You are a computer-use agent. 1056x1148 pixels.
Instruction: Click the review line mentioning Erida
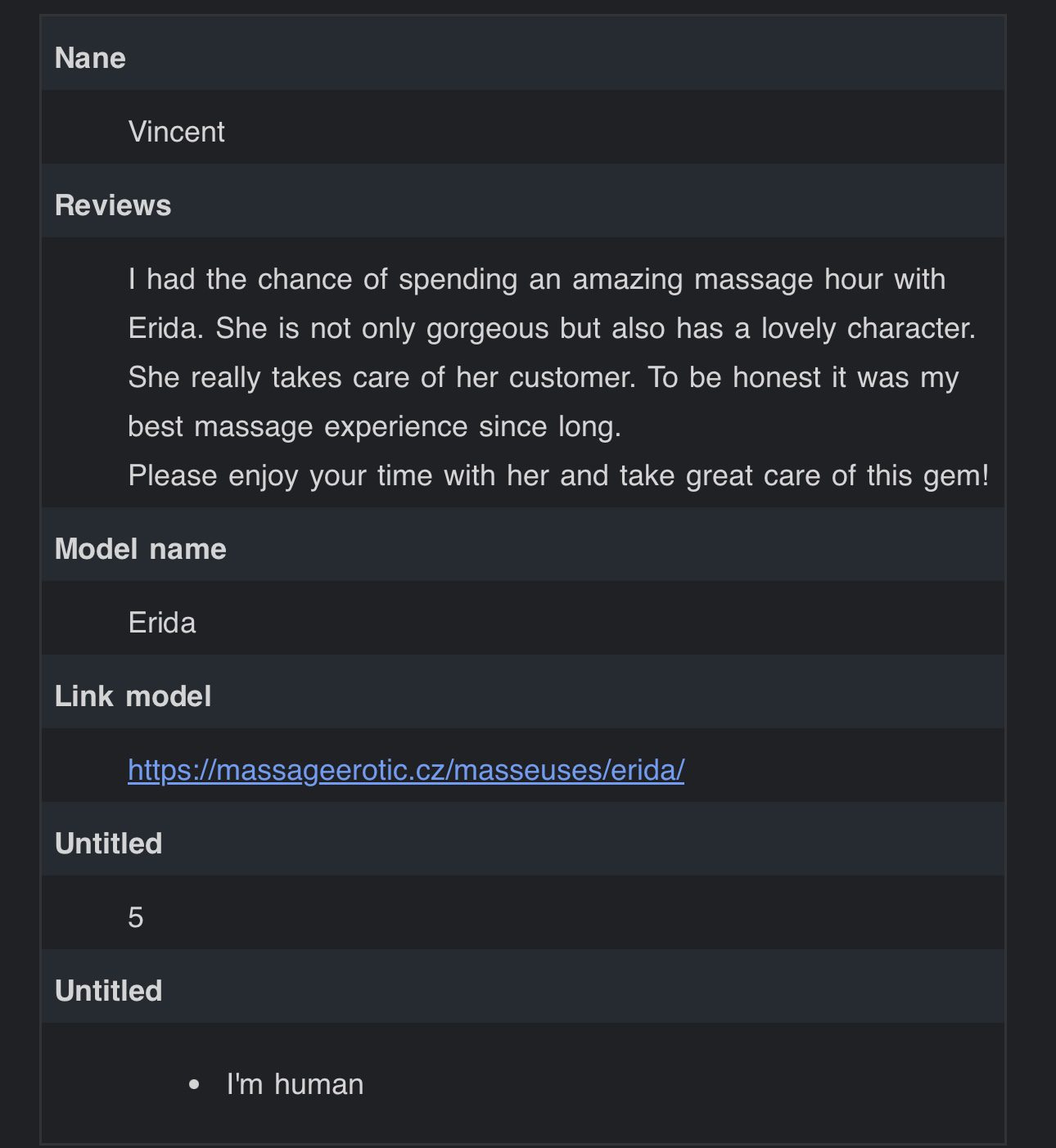coord(552,328)
